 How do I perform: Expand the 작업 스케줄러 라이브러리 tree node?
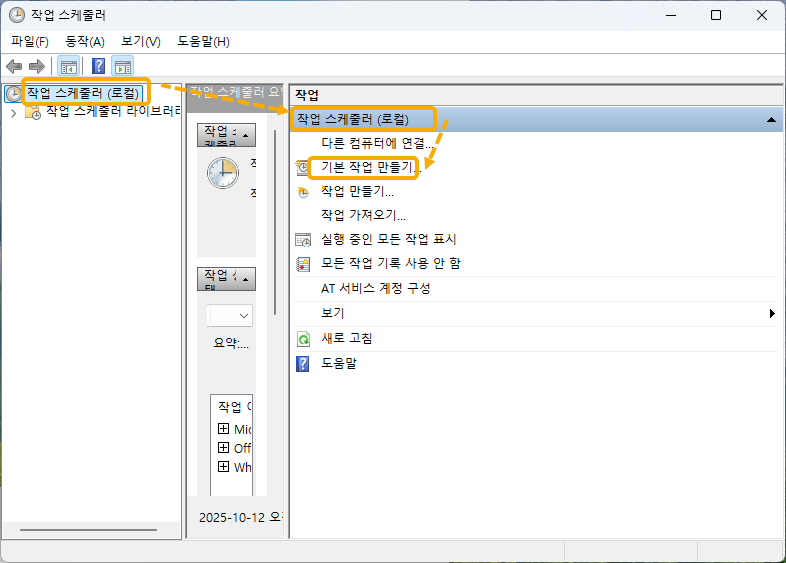(x=13, y=113)
